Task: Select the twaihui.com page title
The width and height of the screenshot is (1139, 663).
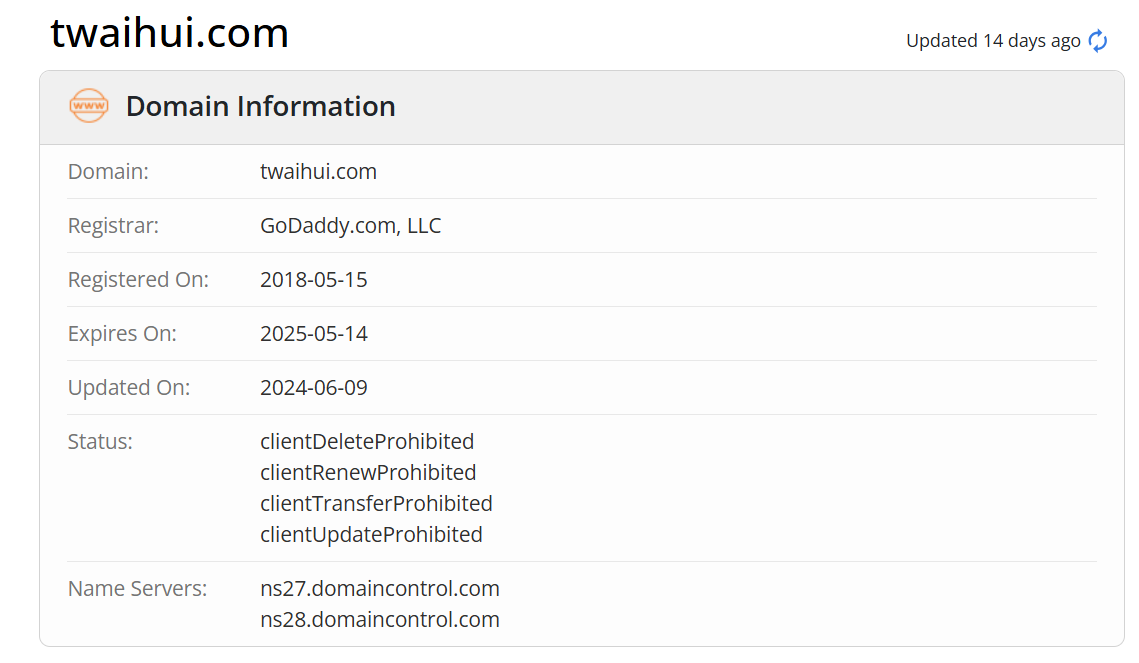Action: [x=168, y=33]
